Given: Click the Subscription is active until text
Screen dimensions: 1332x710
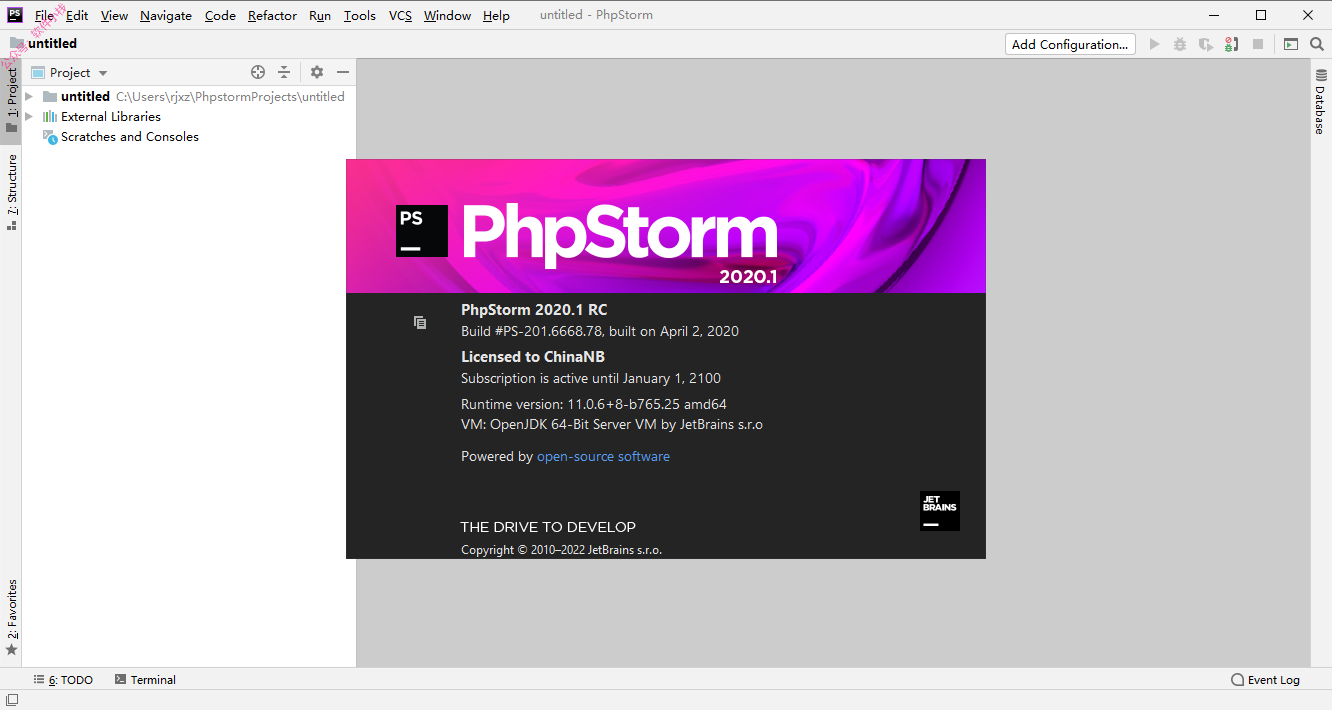Looking at the screenshot, I should pyautogui.click(x=591, y=378).
